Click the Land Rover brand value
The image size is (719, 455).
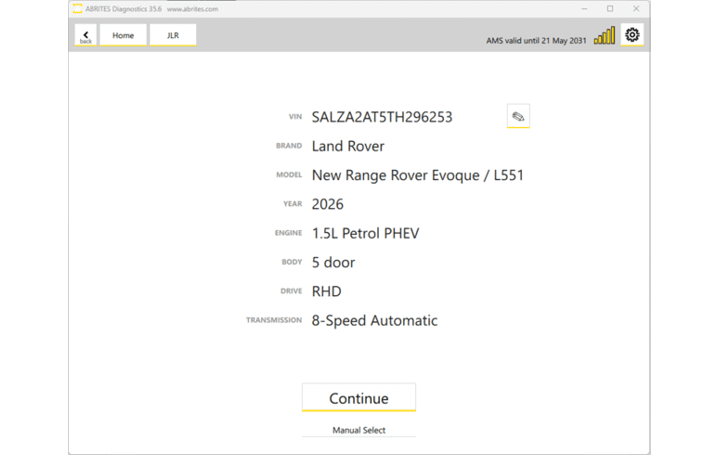coord(348,146)
